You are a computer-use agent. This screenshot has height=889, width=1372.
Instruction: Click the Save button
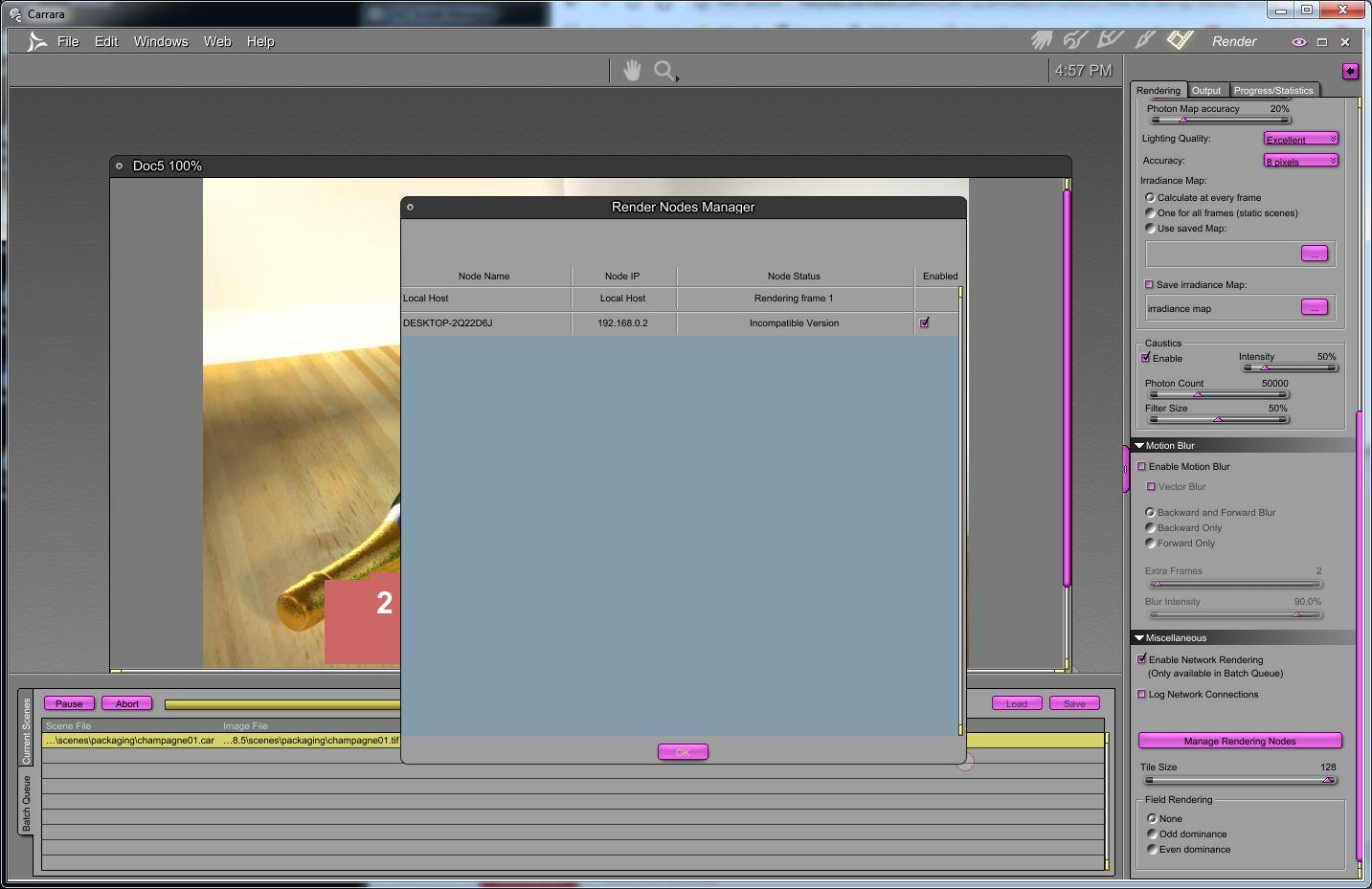pyautogui.click(x=1074, y=703)
